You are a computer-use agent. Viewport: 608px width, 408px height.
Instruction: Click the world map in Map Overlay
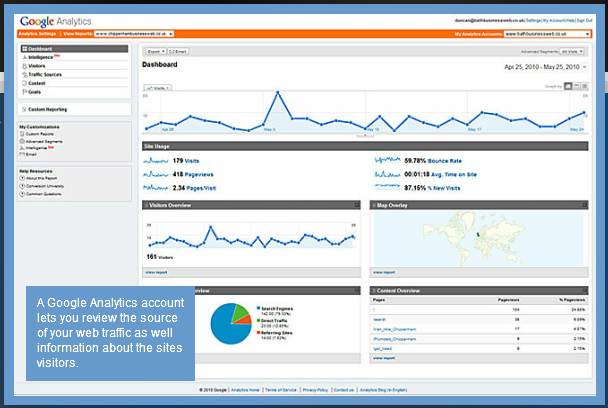pos(478,238)
